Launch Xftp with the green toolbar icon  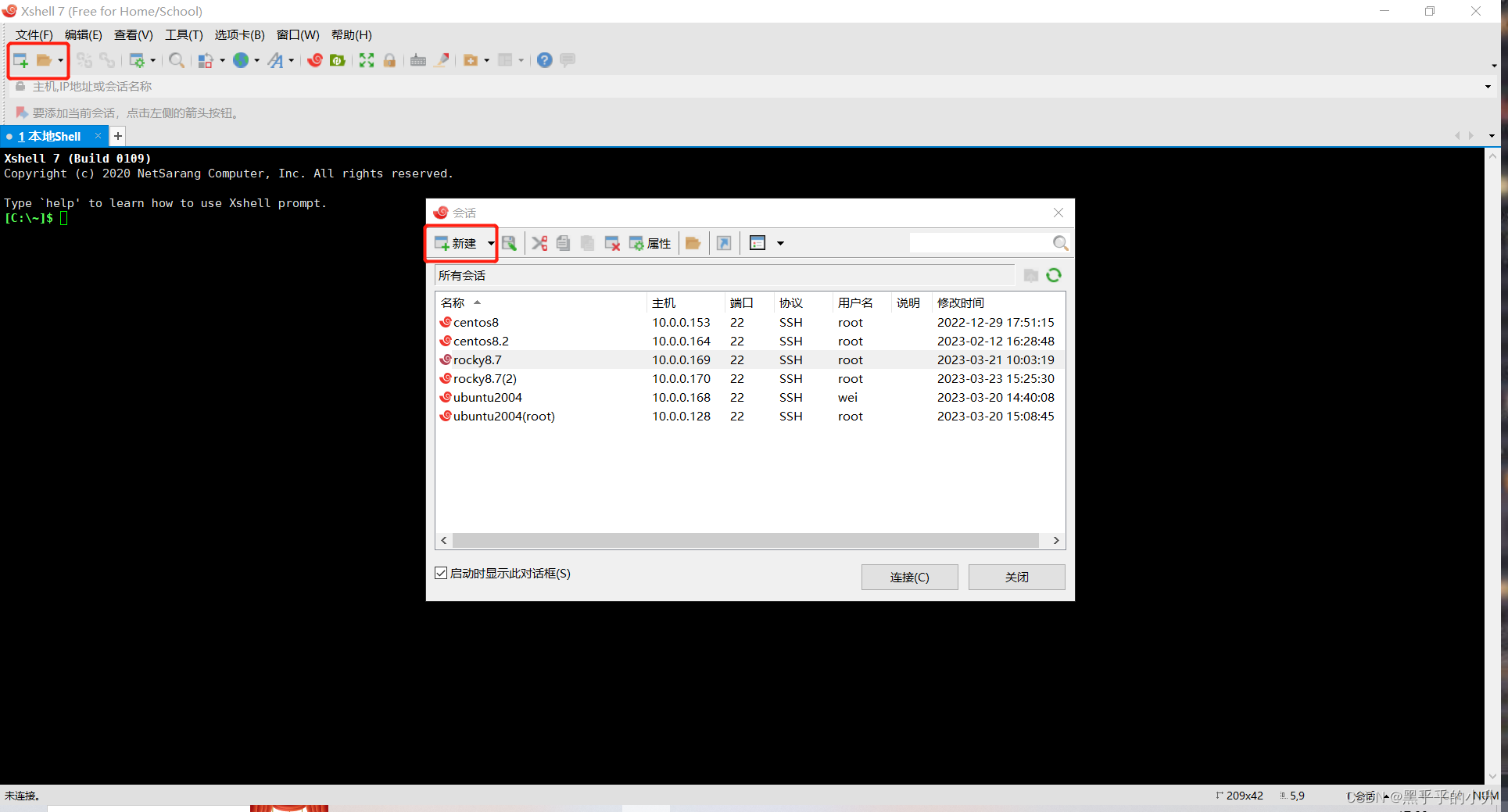pyautogui.click(x=338, y=60)
